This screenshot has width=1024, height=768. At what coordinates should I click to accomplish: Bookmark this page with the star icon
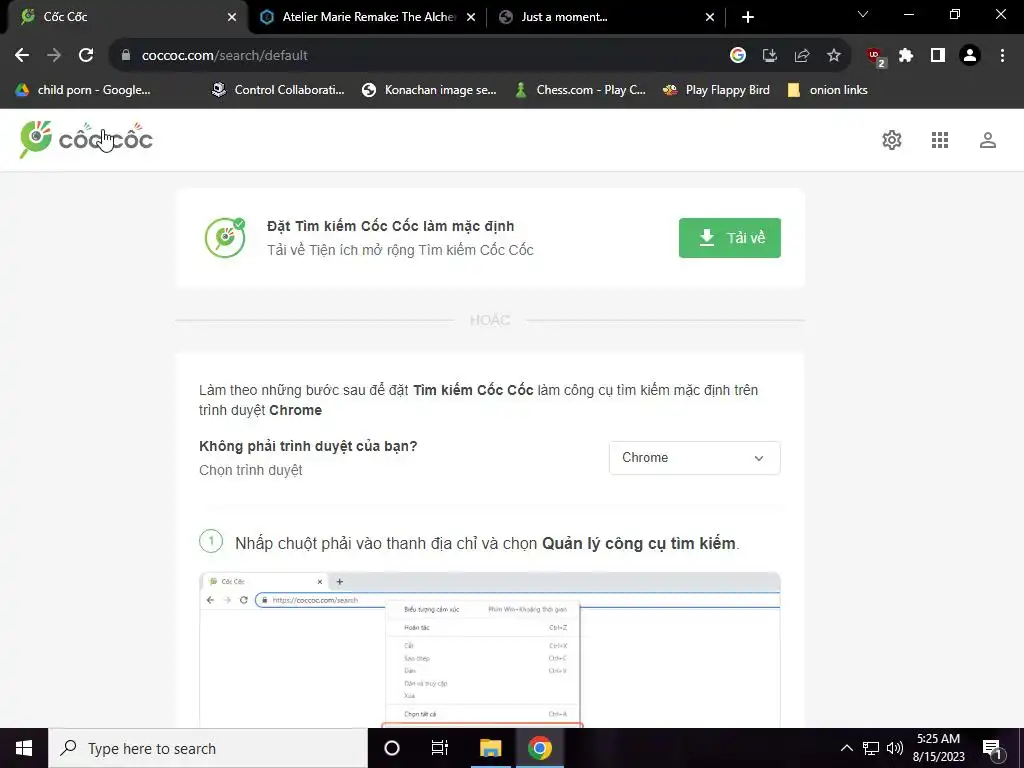[834, 56]
